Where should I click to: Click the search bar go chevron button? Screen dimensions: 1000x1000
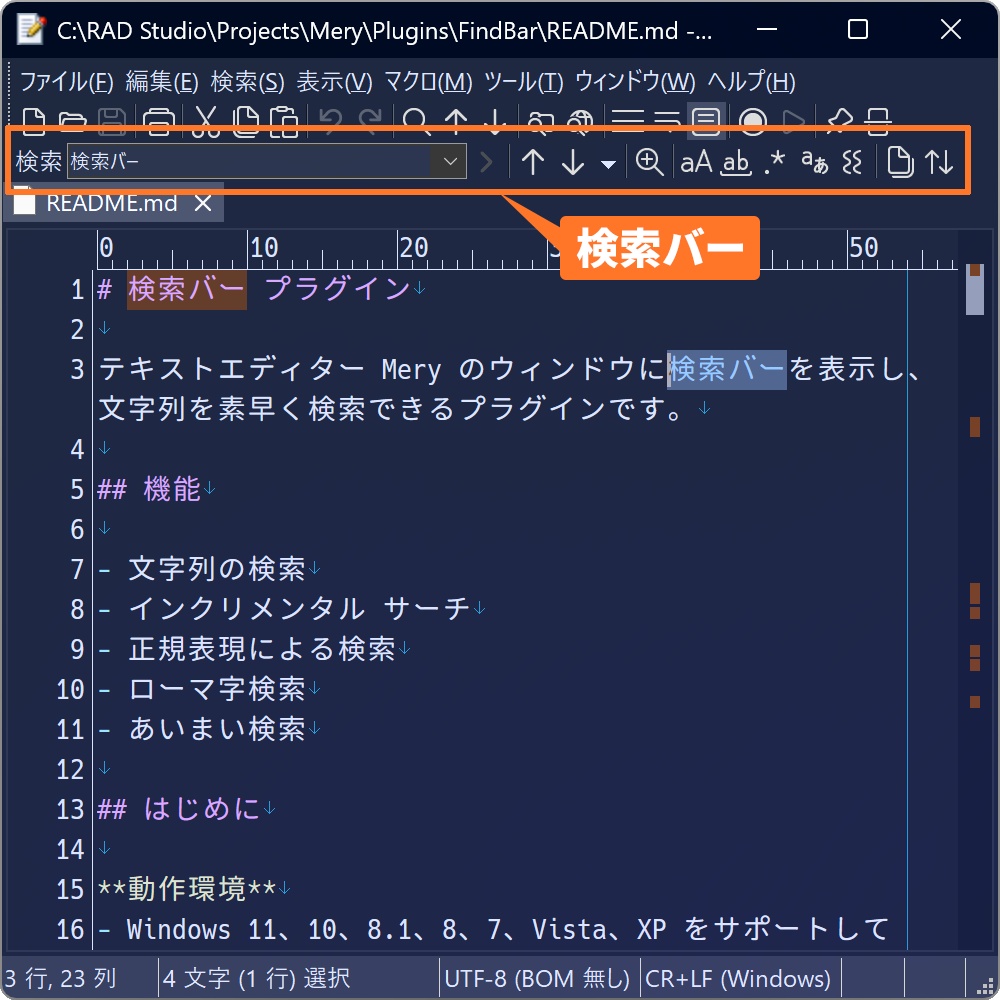coord(486,162)
